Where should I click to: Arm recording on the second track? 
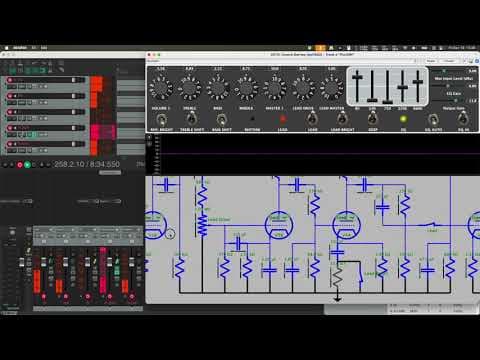tap(10, 96)
